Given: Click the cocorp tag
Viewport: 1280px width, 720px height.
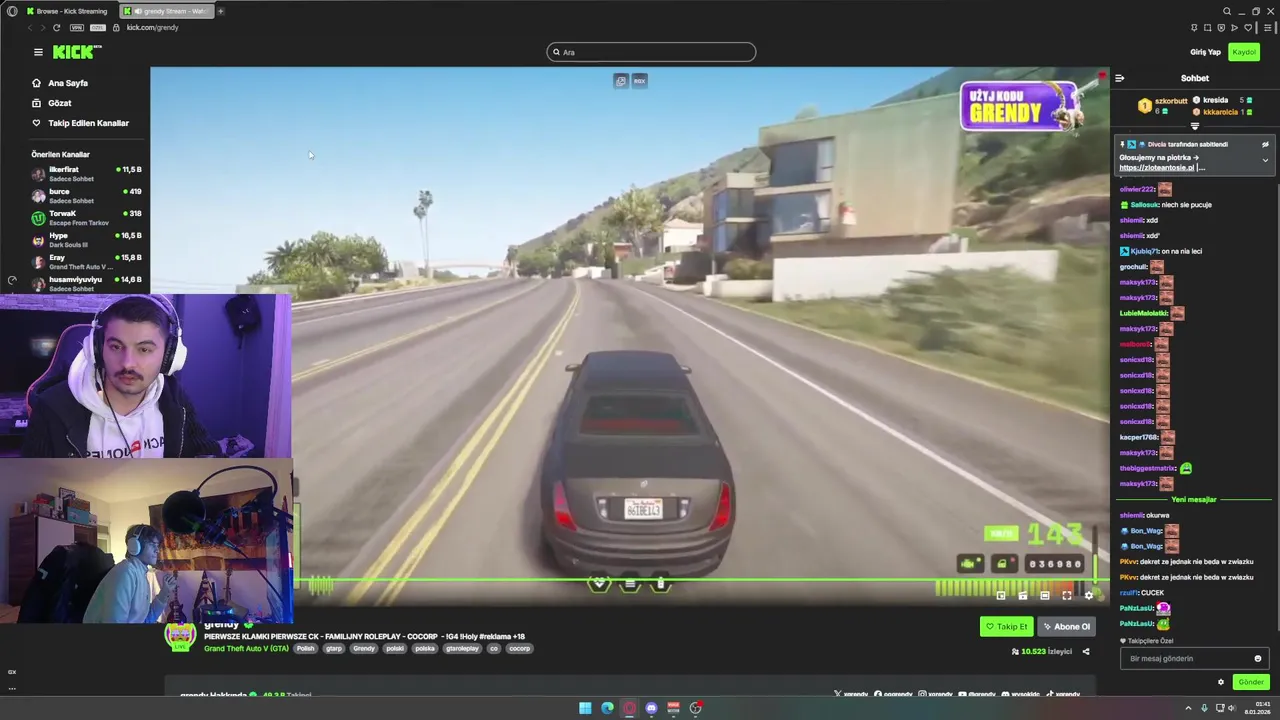Looking at the screenshot, I should (519, 648).
